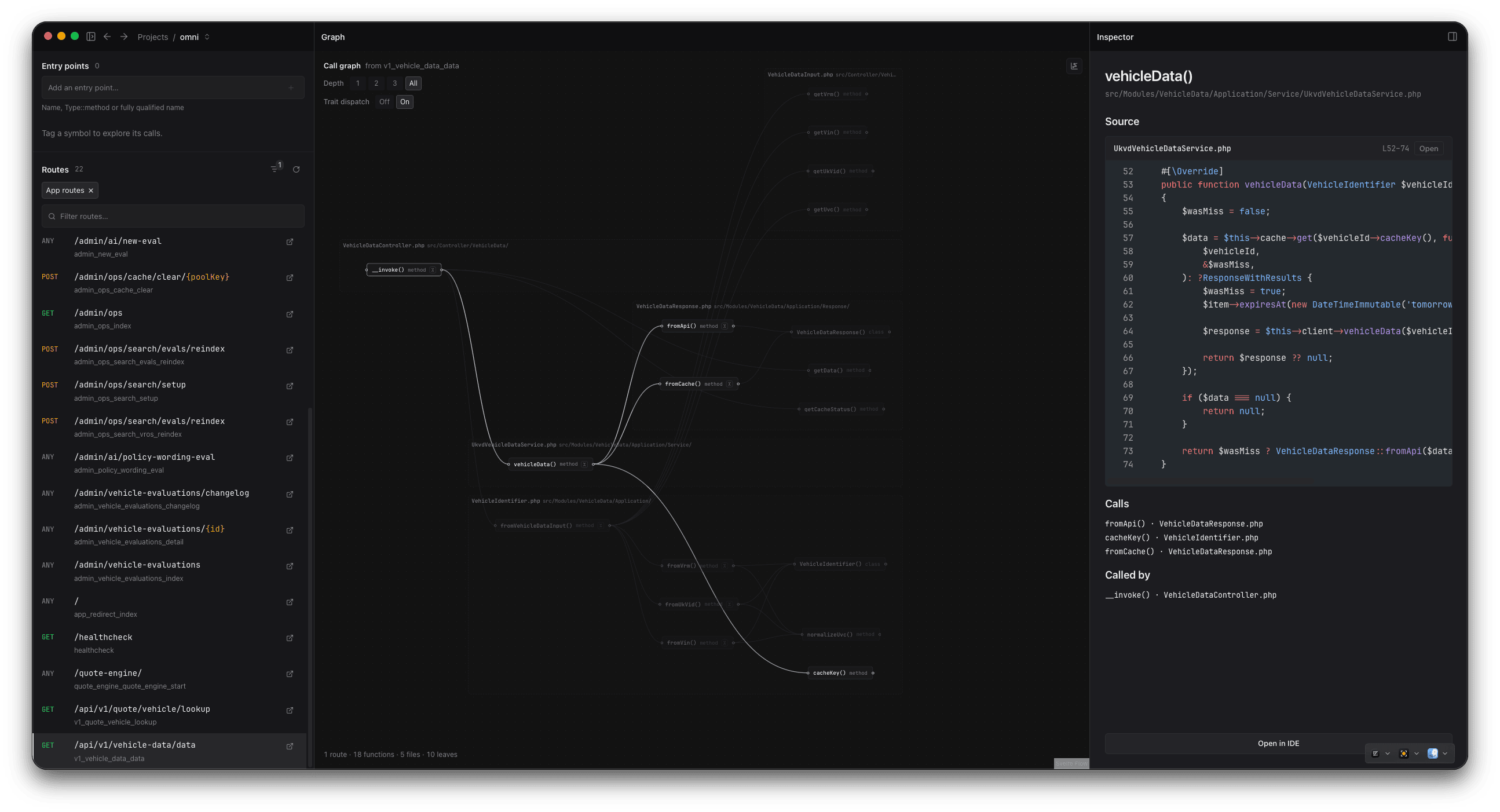This screenshot has width=1500, height=812.
Task: Click the first floating overlay app icon
Action: [1375, 753]
